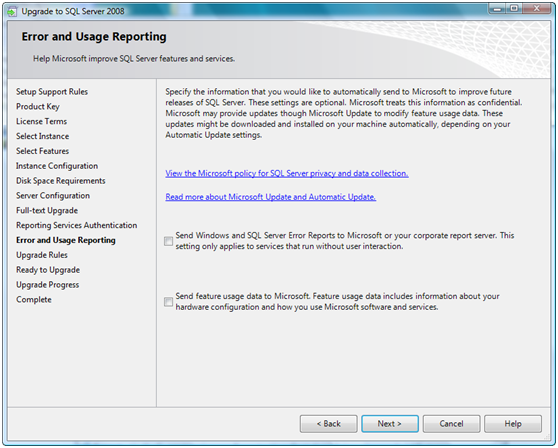
Task: Open the Microsoft Update and Automatic Update link
Action: tap(270, 197)
